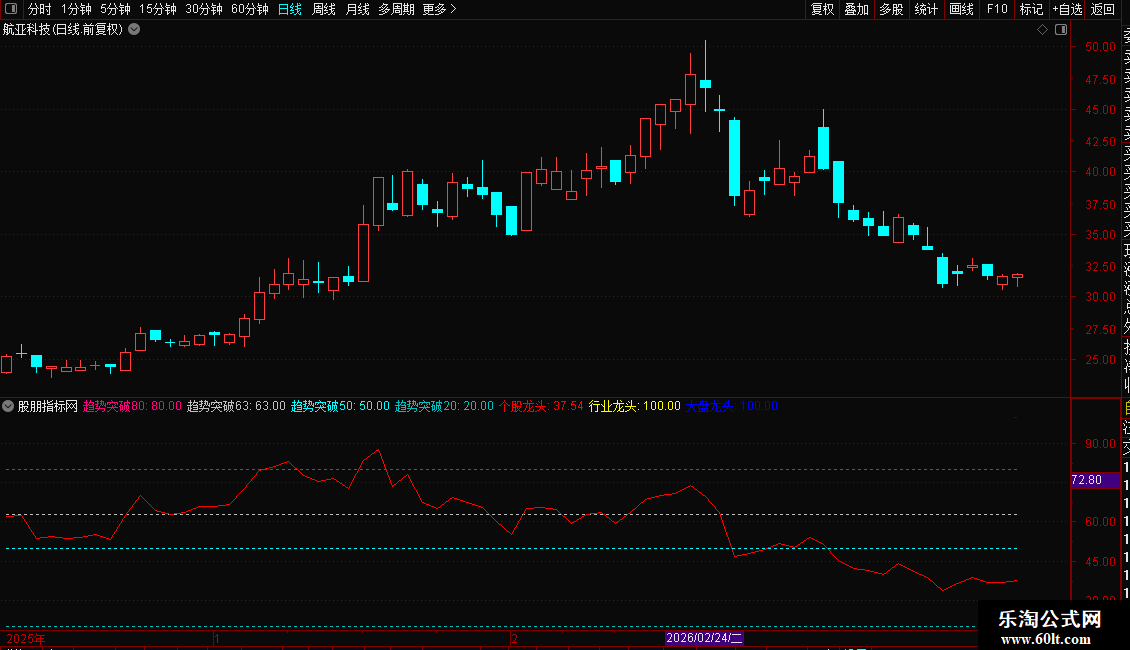Select the 60分钟 period

pyautogui.click(x=249, y=9)
